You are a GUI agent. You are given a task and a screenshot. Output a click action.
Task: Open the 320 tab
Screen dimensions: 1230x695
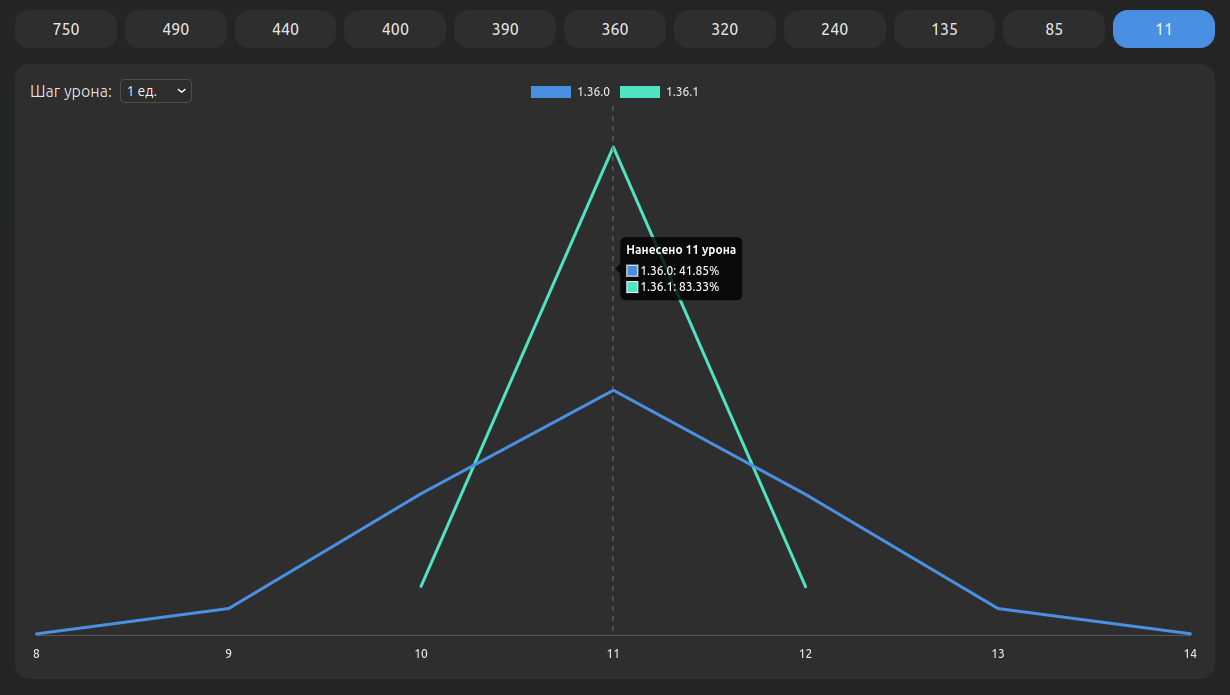(x=725, y=29)
